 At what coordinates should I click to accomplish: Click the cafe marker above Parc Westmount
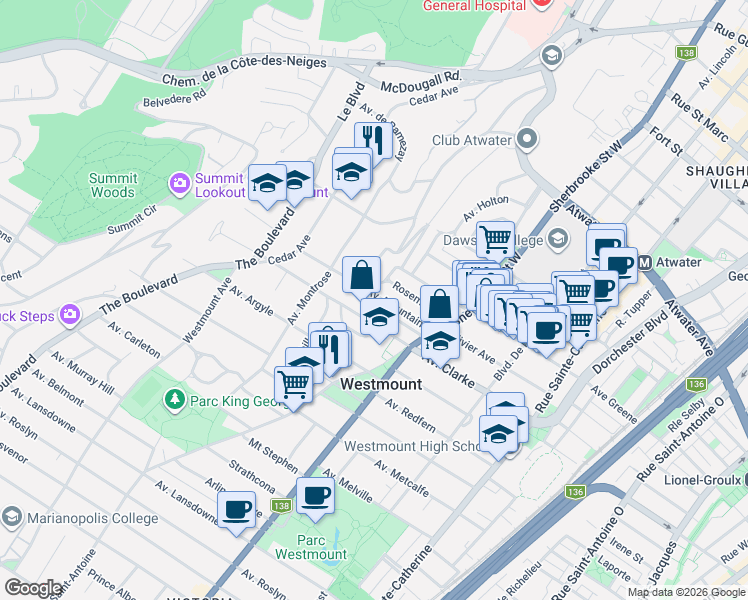point(315,497)
